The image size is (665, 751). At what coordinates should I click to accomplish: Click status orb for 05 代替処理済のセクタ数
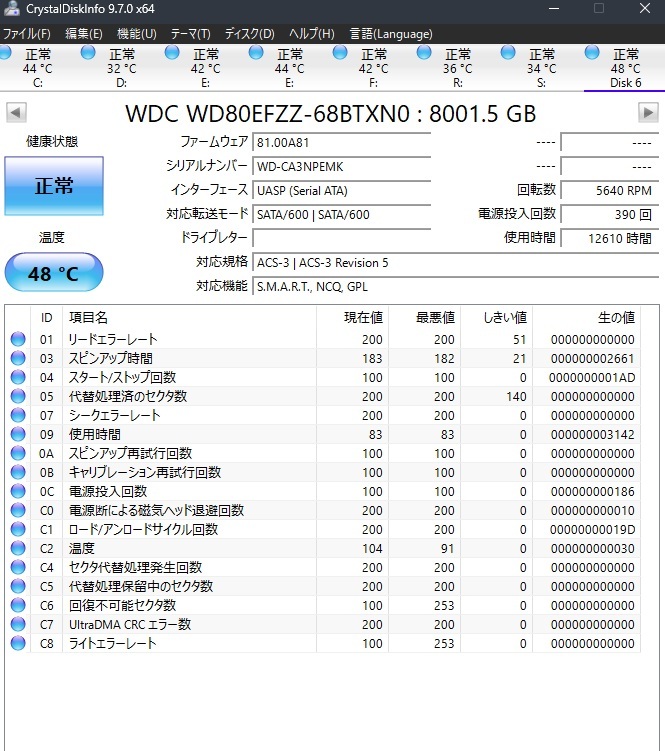click(18, 396)
